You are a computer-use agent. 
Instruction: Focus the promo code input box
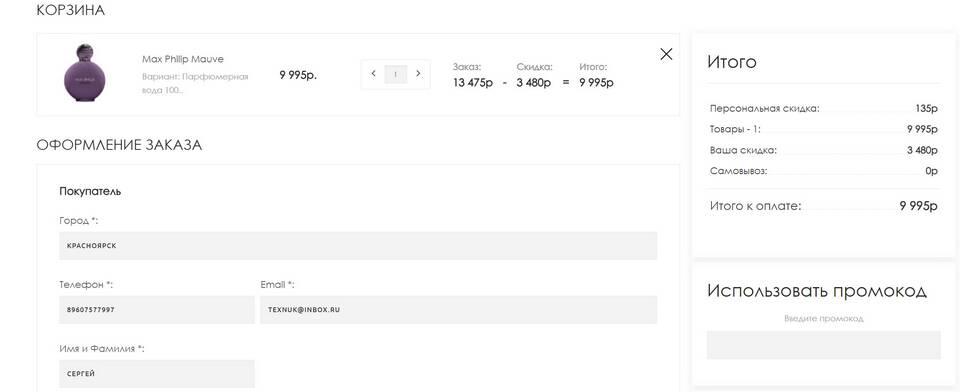823,345
